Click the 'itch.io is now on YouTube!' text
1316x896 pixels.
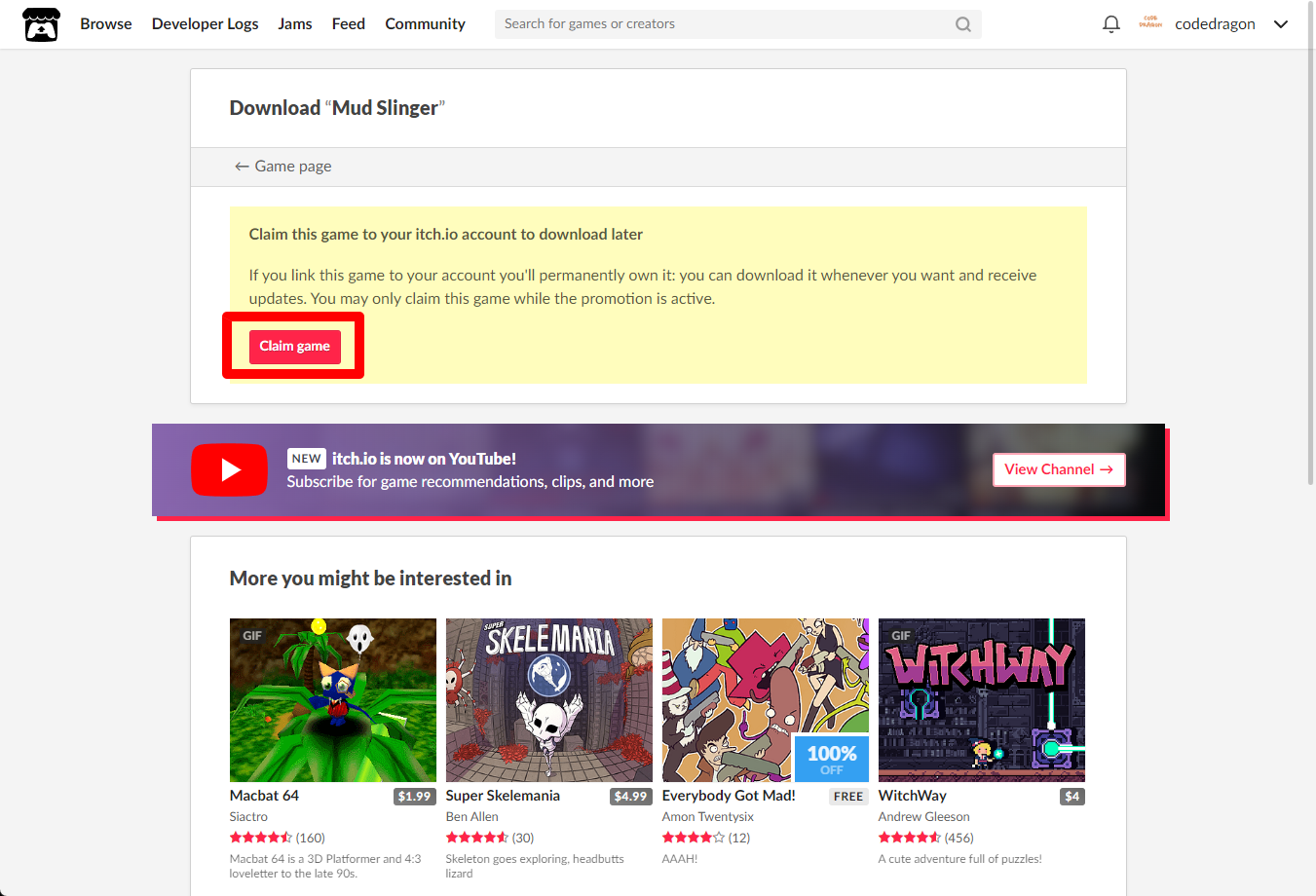coord(424,459)
